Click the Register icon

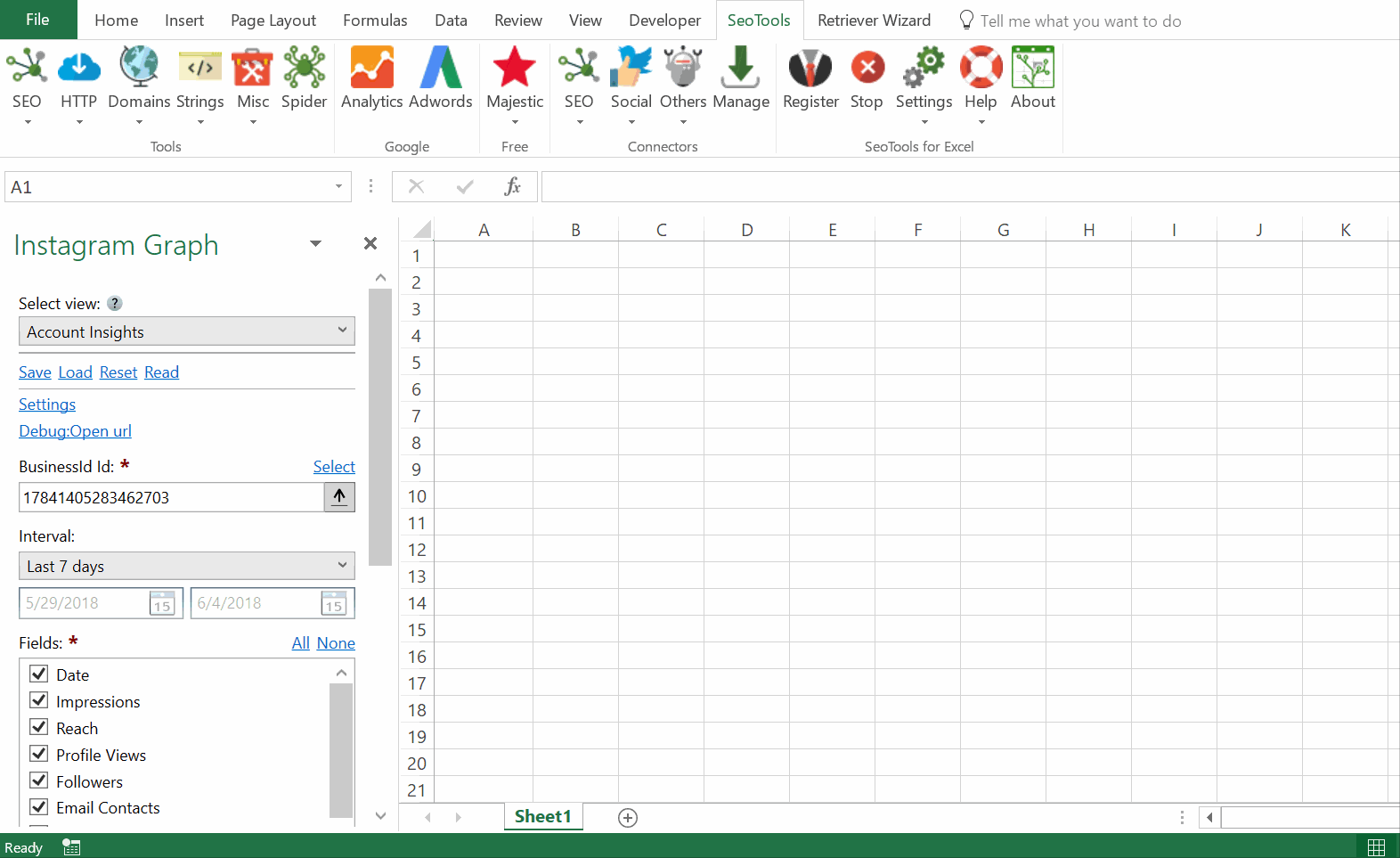pos(810,68)
